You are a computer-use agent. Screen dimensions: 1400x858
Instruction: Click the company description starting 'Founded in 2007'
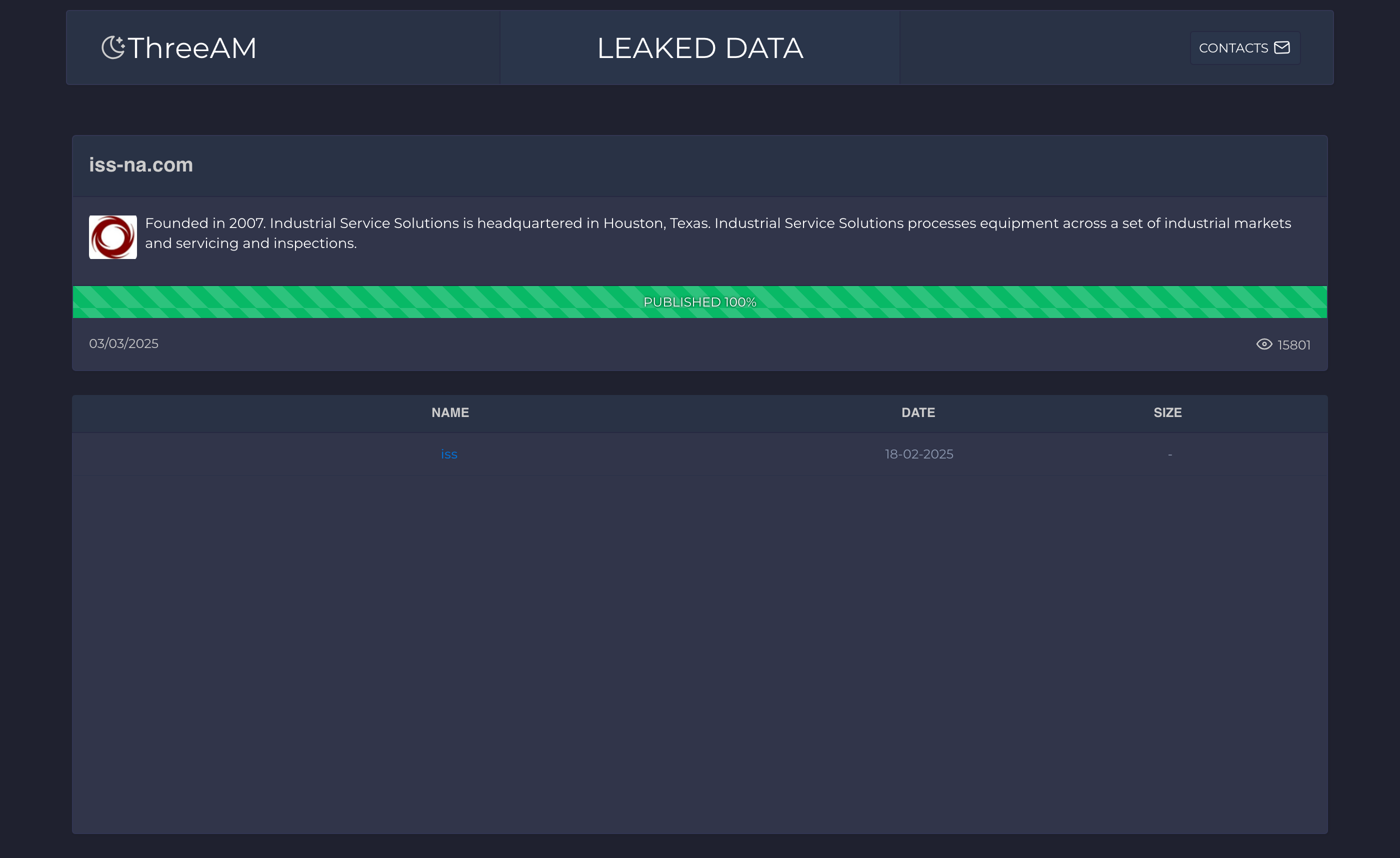click(718, 233)
